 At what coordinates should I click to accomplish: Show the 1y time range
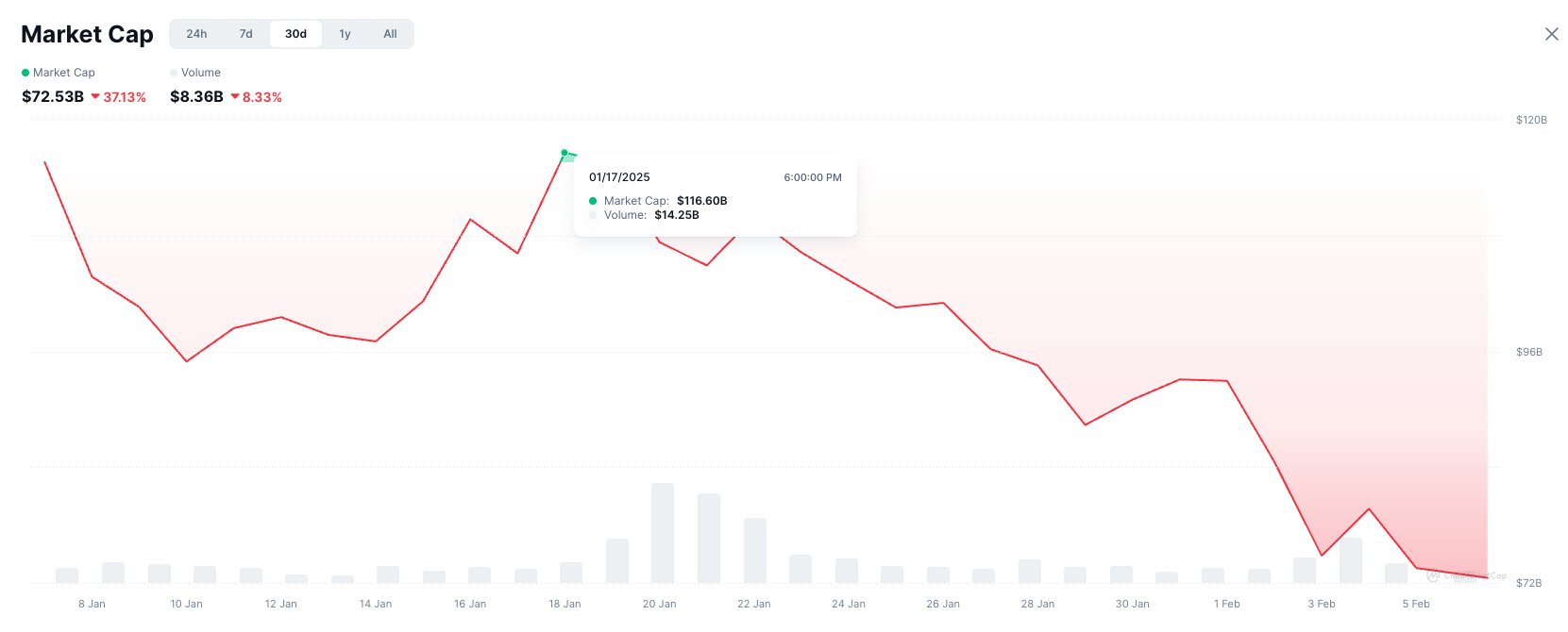[x=345, y=34]
